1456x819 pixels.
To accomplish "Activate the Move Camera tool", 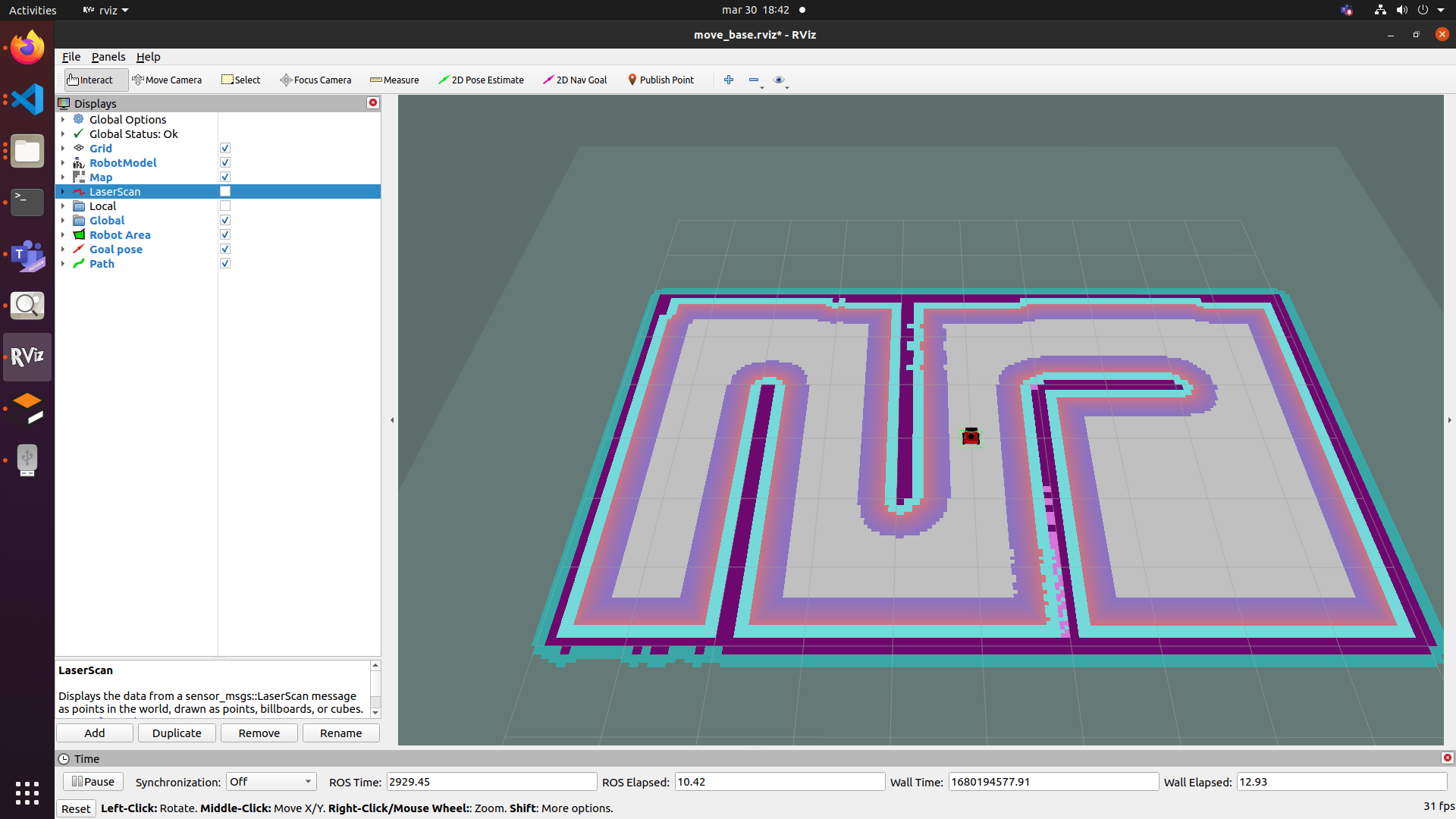I will [x=167, y=80].
